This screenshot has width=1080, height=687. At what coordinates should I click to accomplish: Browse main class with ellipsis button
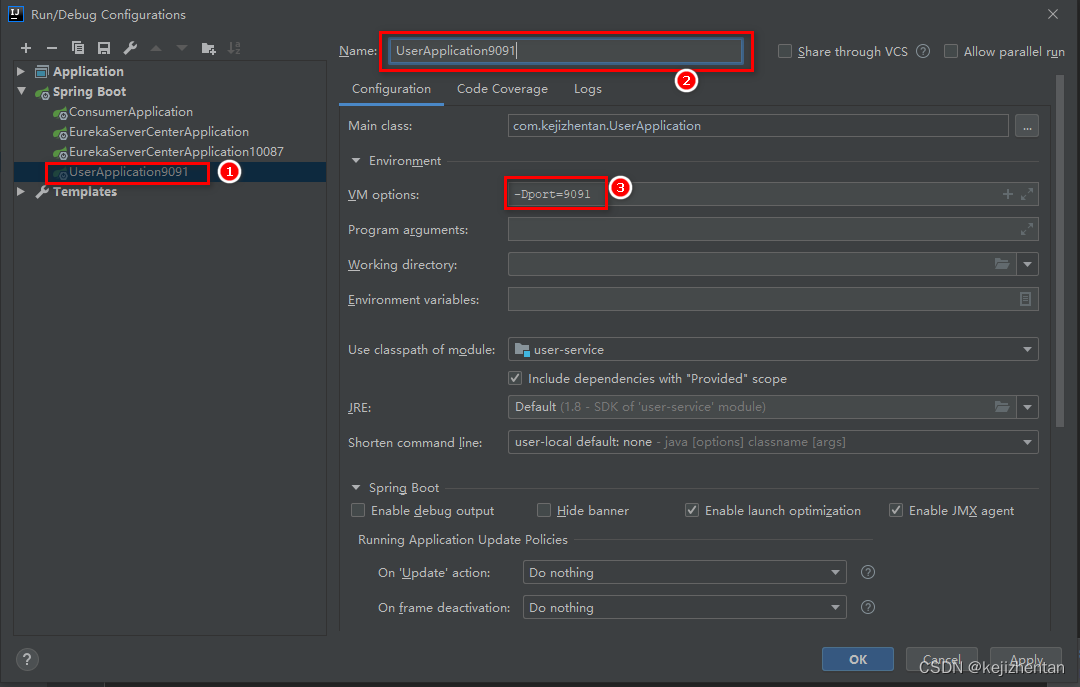point(1027,126)
